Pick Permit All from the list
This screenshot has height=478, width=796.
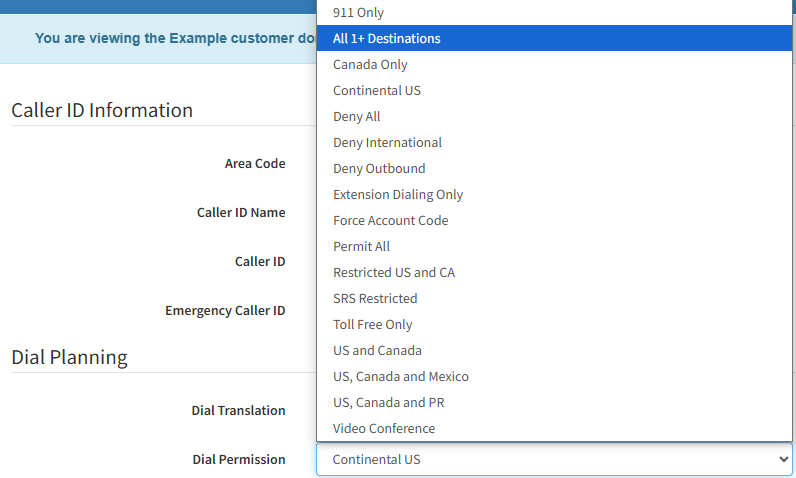[554, 247]
